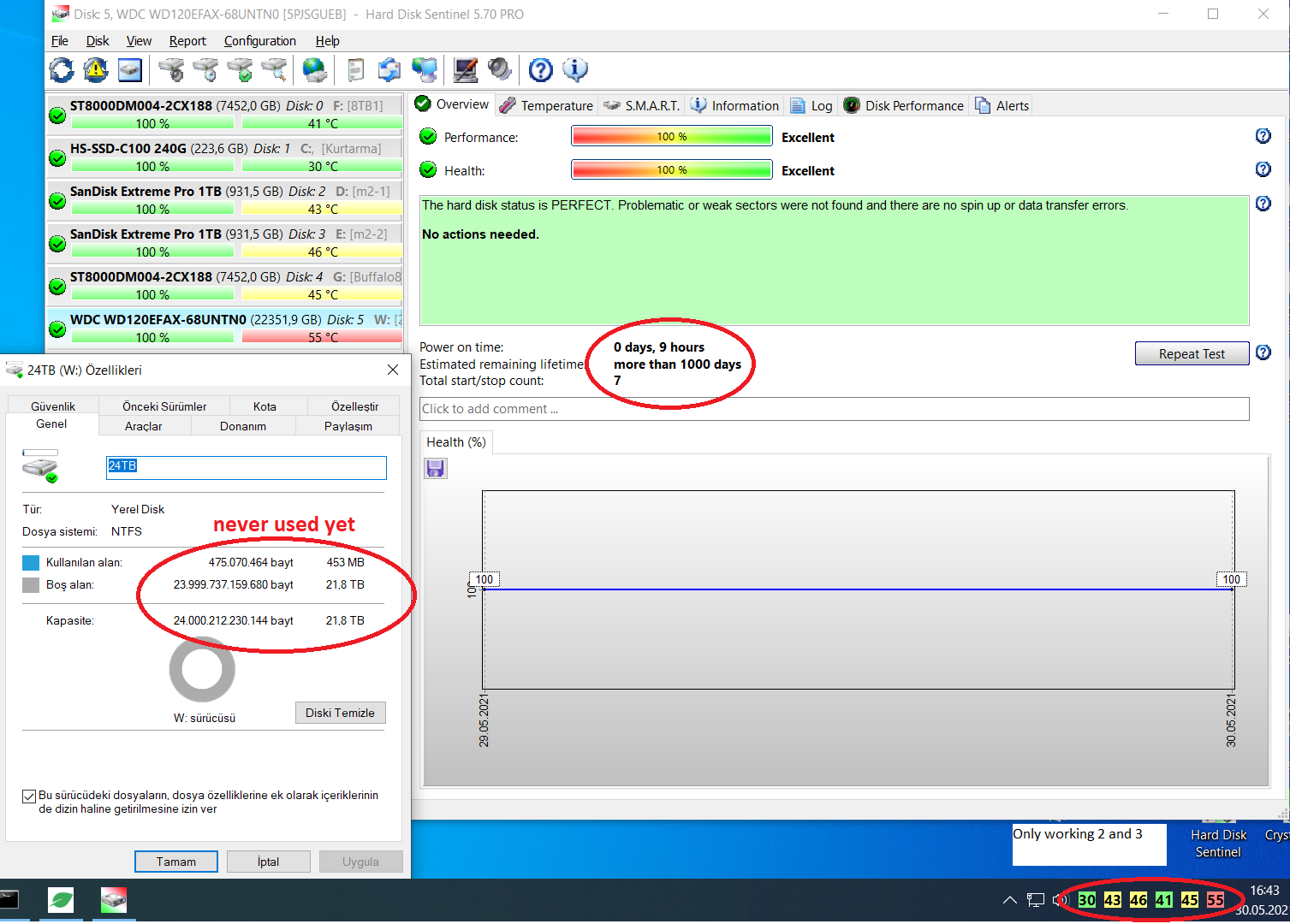Click help icon beside Repeat Test button
This screenshot has height=924, width=1290.
coord(1263,352)
